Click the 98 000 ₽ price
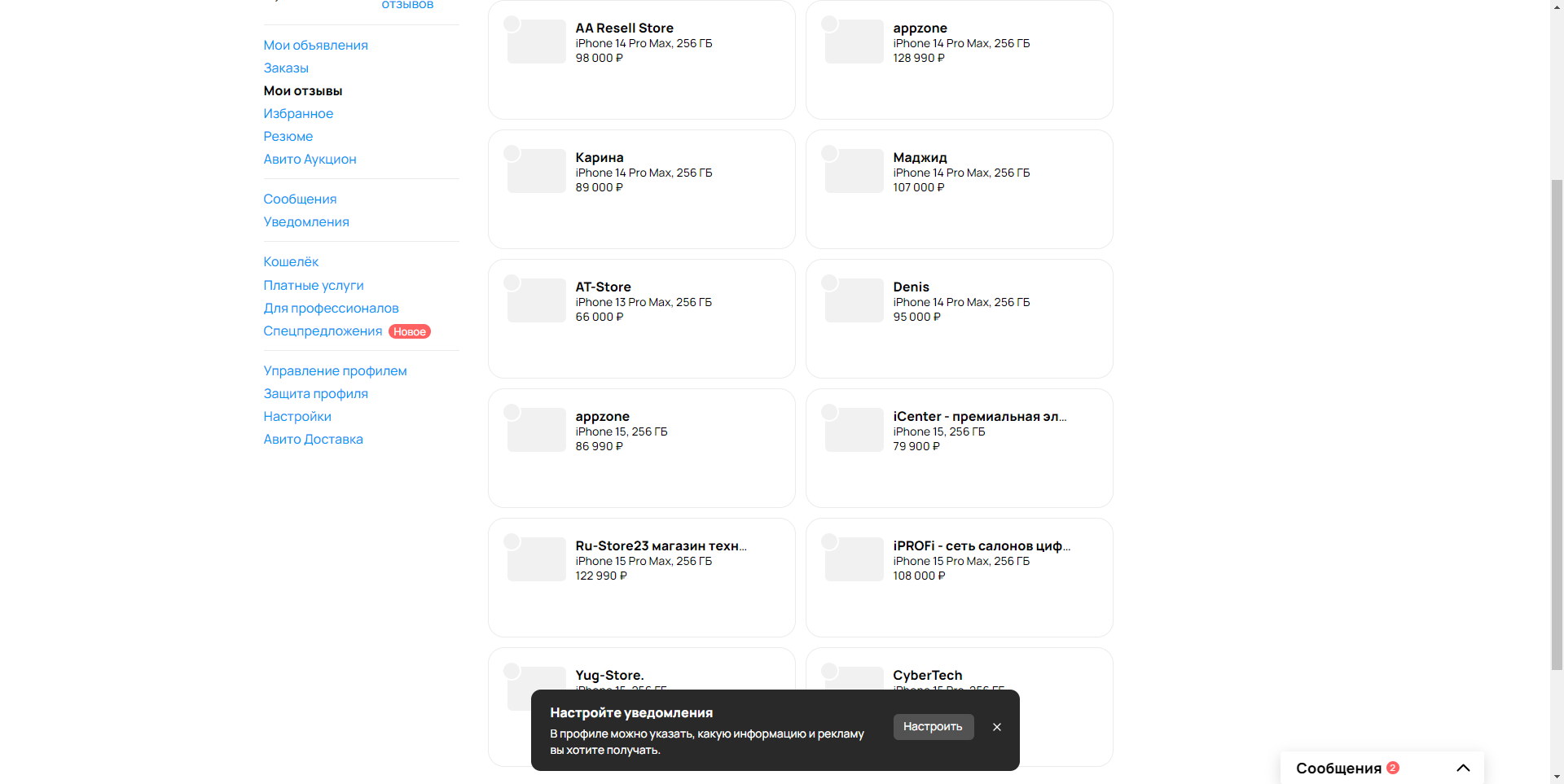This screenshot has height=784, width=1564. pos(600,58)
